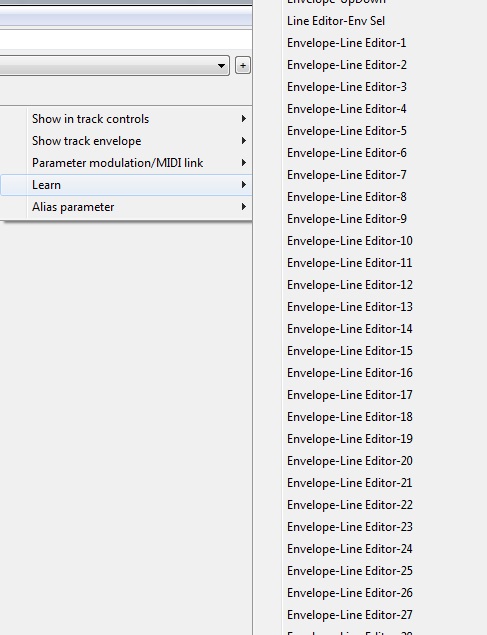The height and width of the screenshot is (635, 487).
Task: Open Show track envelope submenu
Action: point(126,141)
